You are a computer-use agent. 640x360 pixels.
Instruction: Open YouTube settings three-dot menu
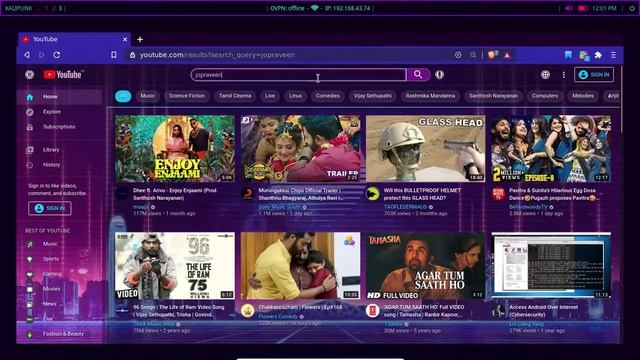tap(564, 75)
